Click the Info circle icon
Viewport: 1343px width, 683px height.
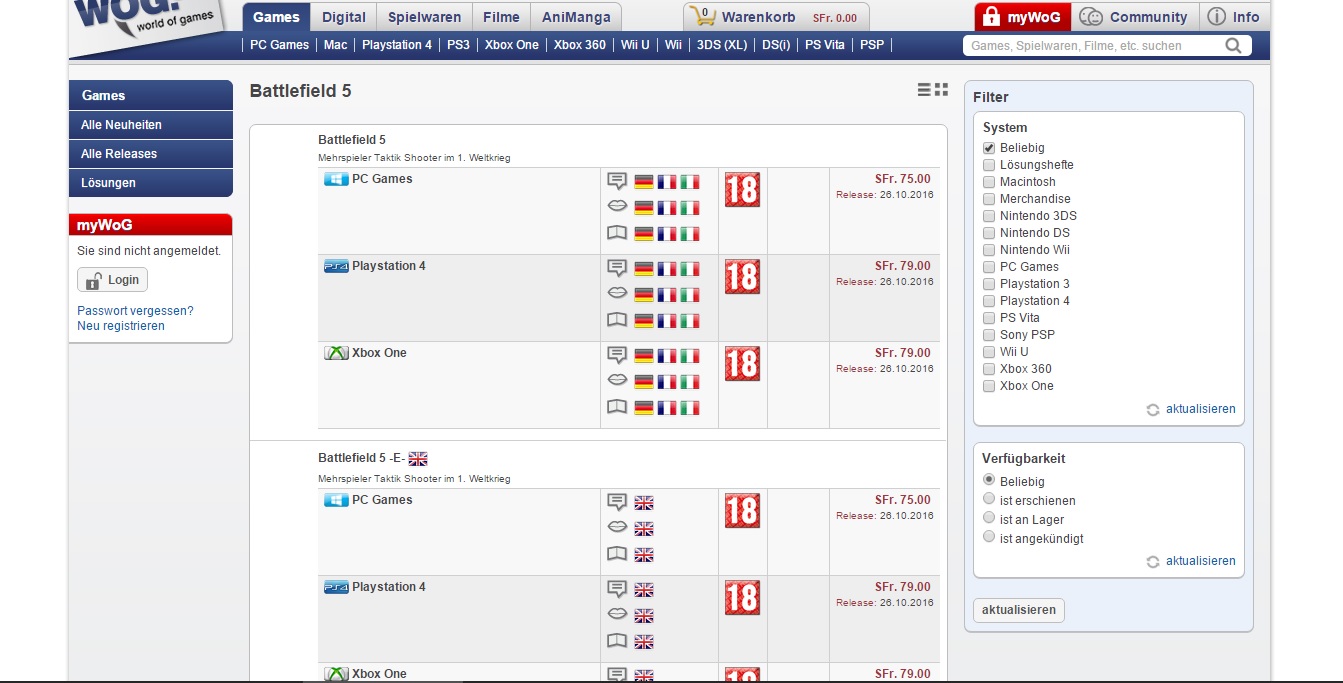click(x=1216, y=17)
